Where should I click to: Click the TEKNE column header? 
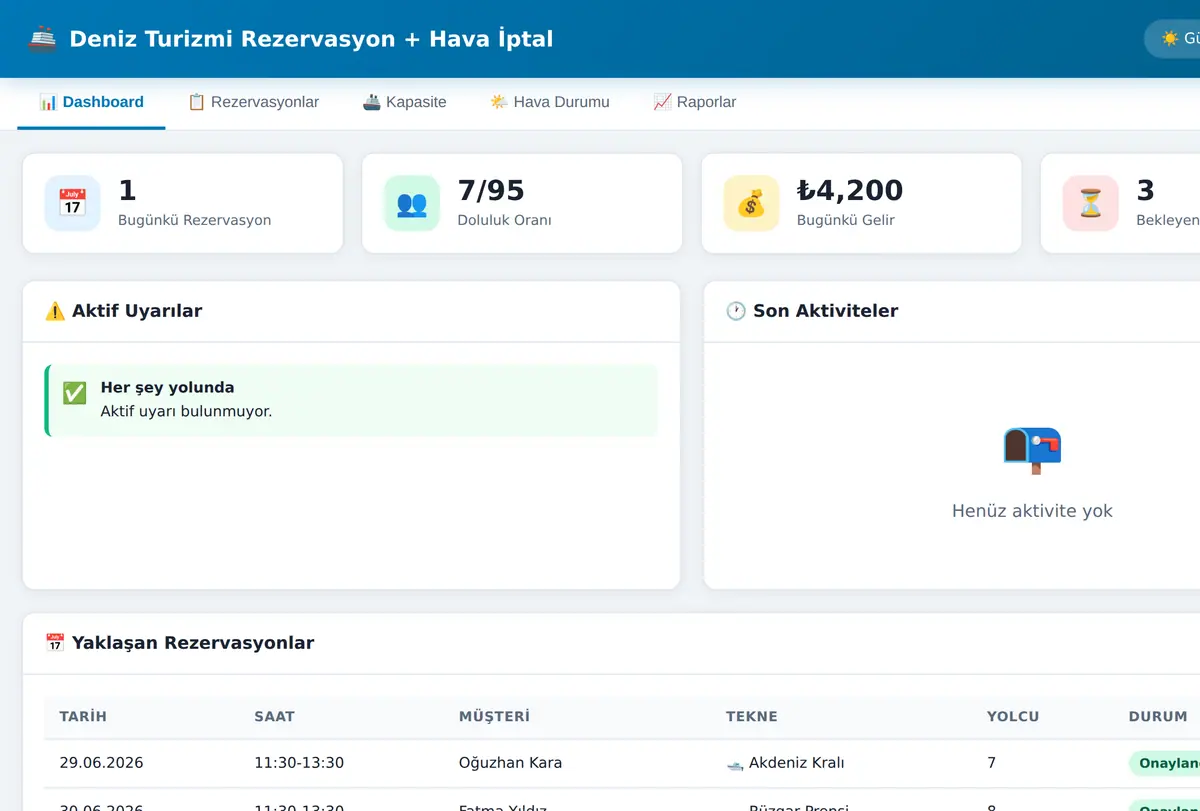[752, 716]
